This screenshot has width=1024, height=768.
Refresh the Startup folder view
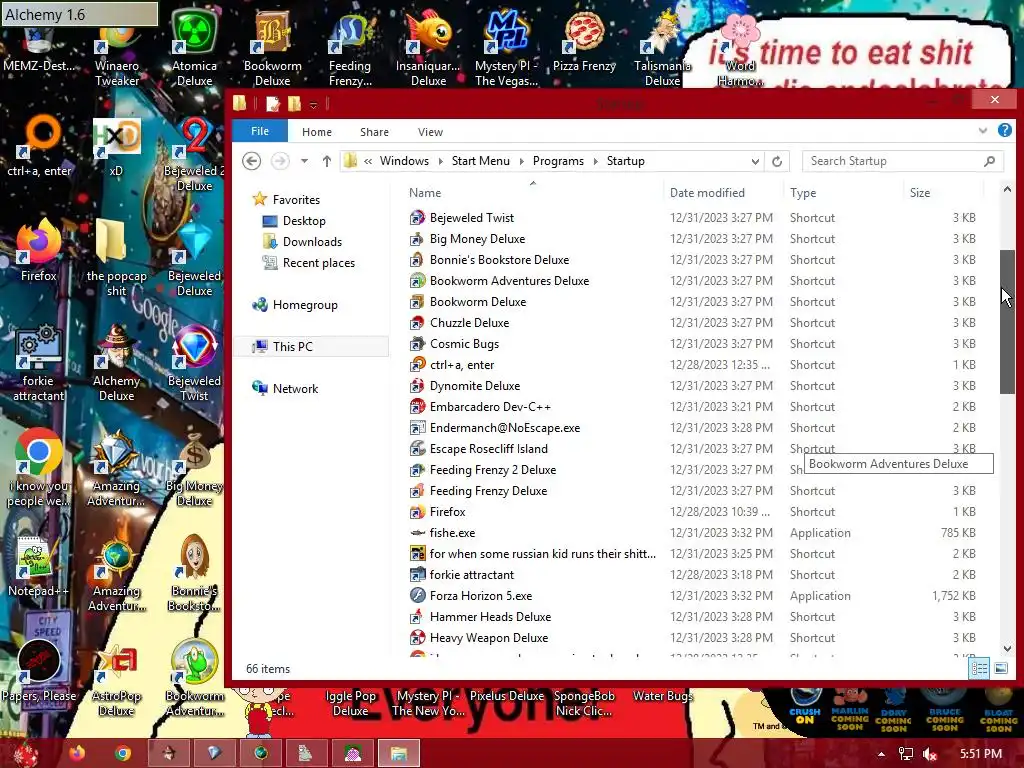coord(776,161)
